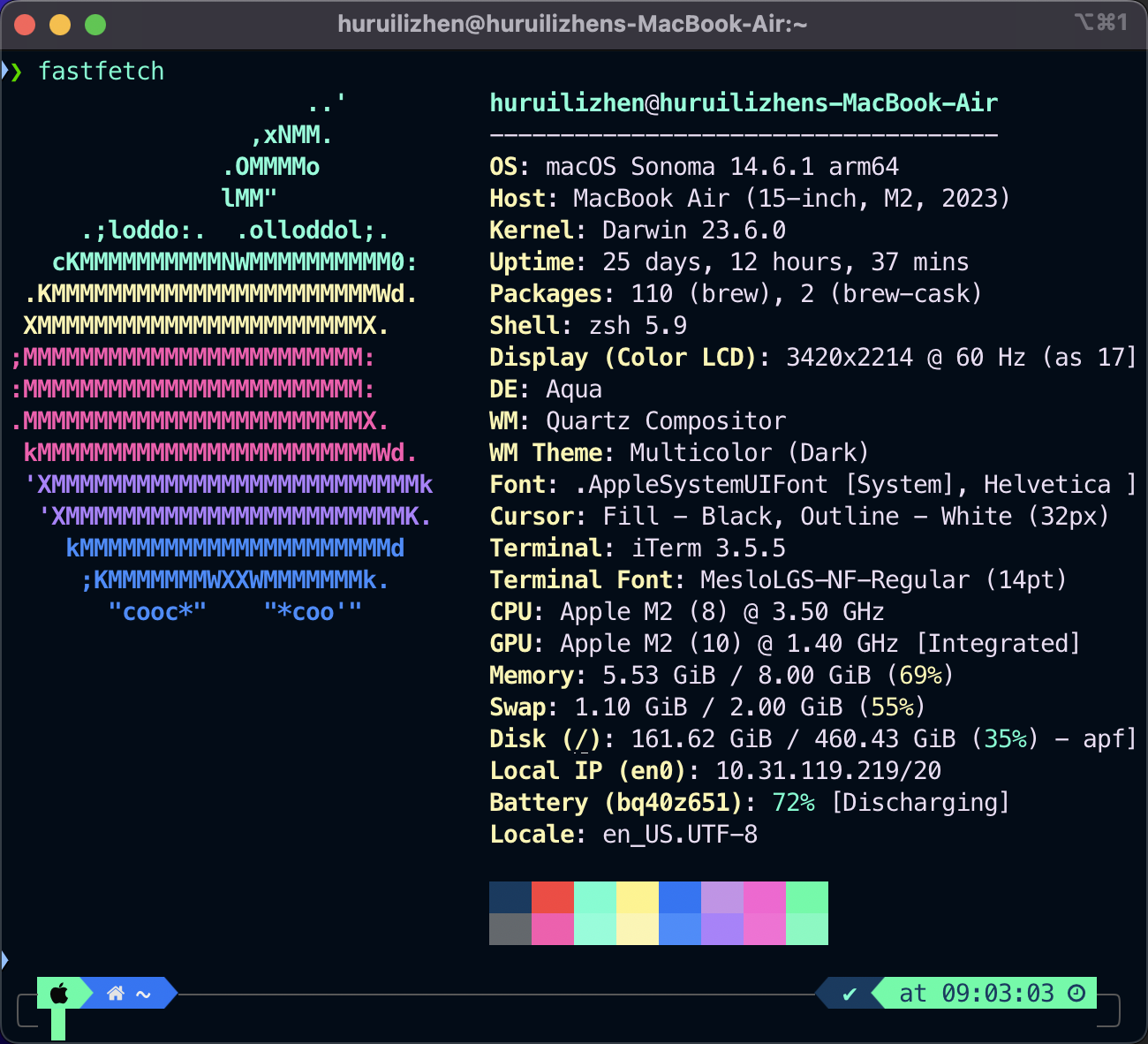
Task: Click the GPU line Apple M2 (10) @ 1.40 GHz
Action: pos(785,644)
